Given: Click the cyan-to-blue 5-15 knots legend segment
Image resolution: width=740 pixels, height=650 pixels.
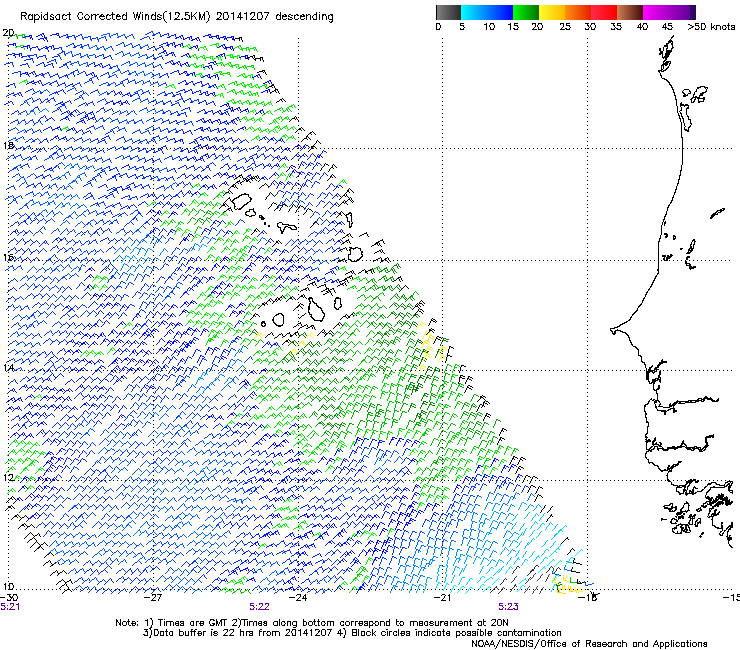Looking at the screenshot, I should tap(487, 12).
